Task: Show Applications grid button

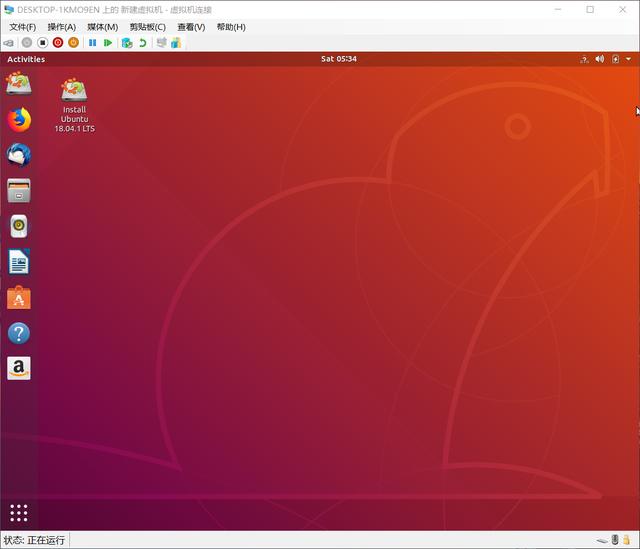Action: [19, 513]
